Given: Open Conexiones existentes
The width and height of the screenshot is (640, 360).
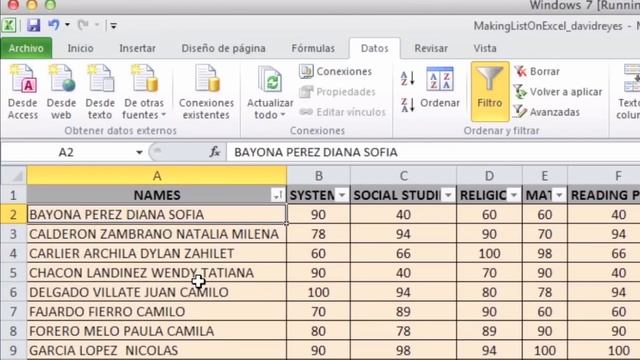Looking at the screenshot, I should tap(206, 92).
